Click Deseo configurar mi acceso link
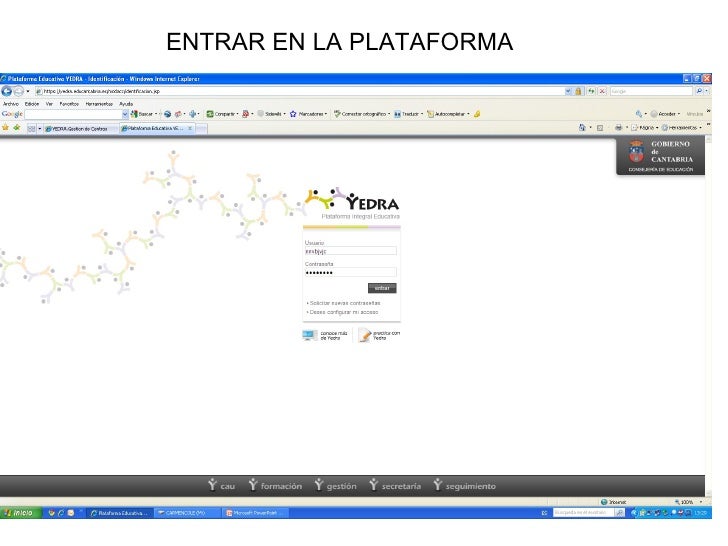 [343, 312]
